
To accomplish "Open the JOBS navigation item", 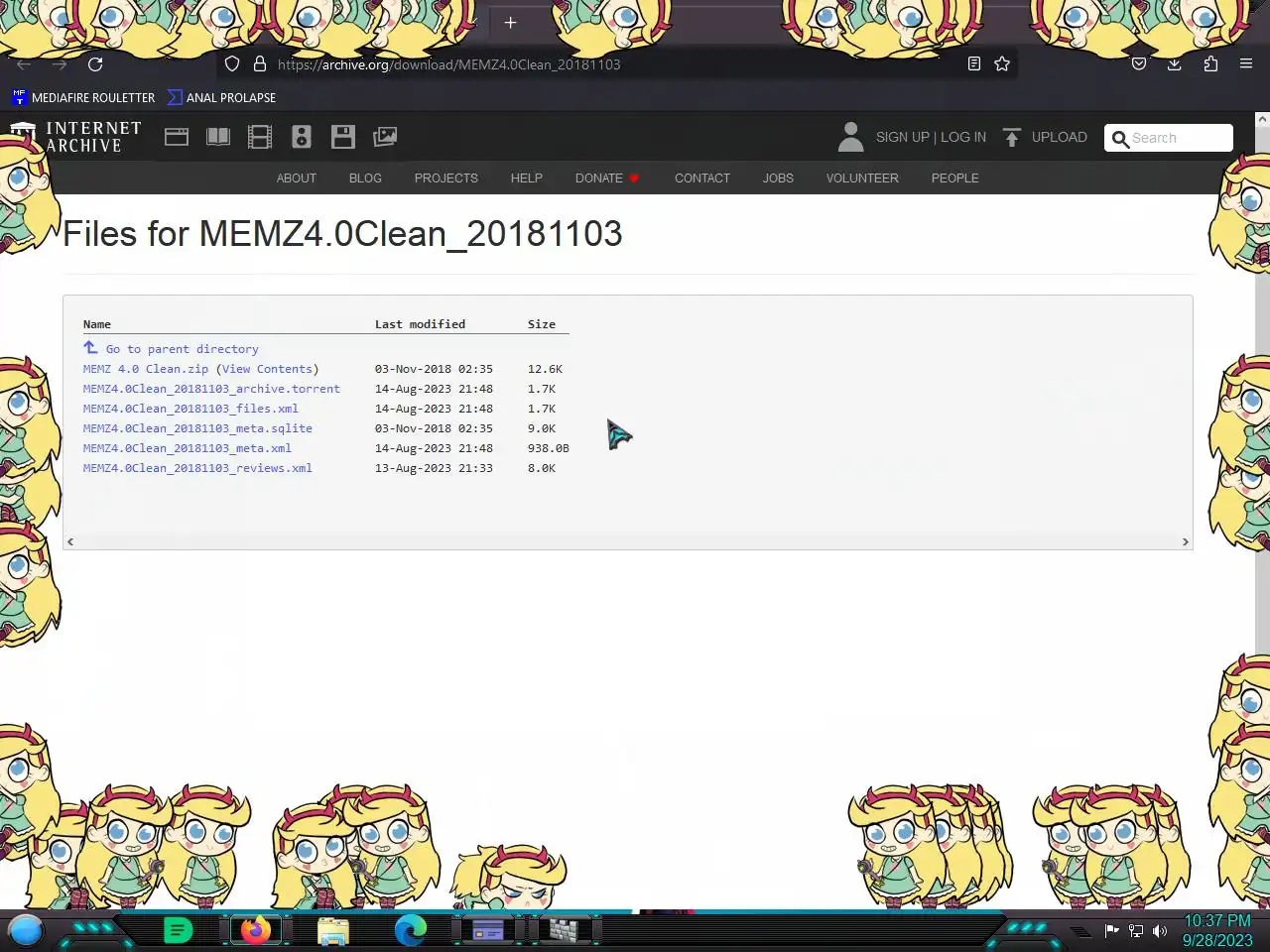I will click(x=778, y=178).
